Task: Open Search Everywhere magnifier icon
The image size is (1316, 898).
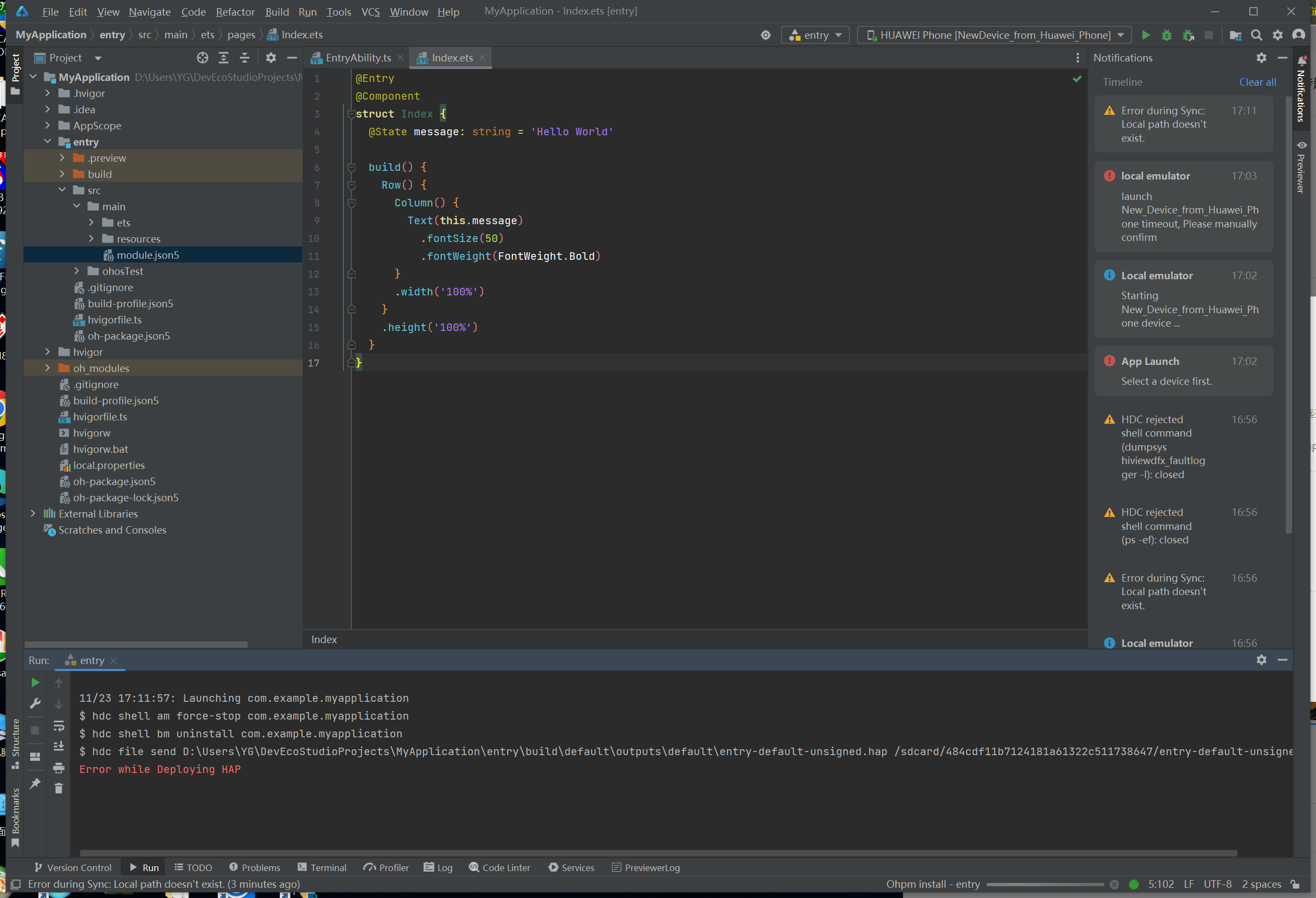Action: point(1256,35)
